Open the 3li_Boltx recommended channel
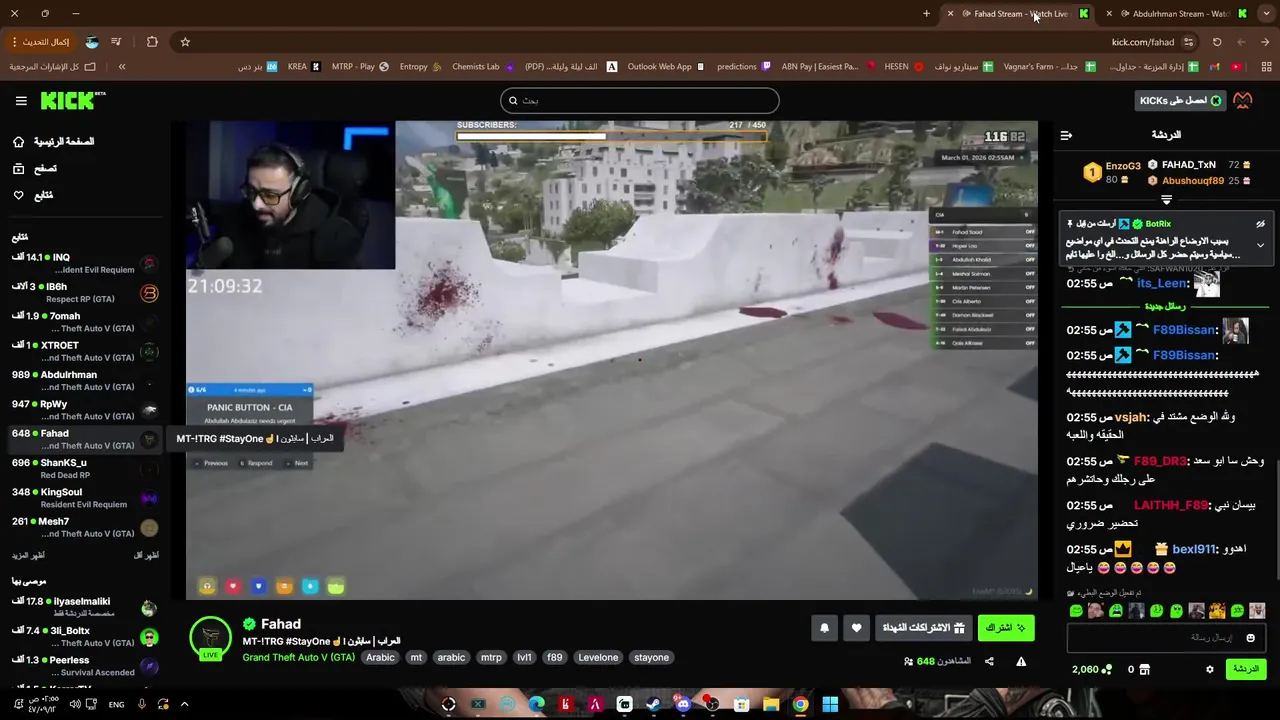 click(85, 637)
